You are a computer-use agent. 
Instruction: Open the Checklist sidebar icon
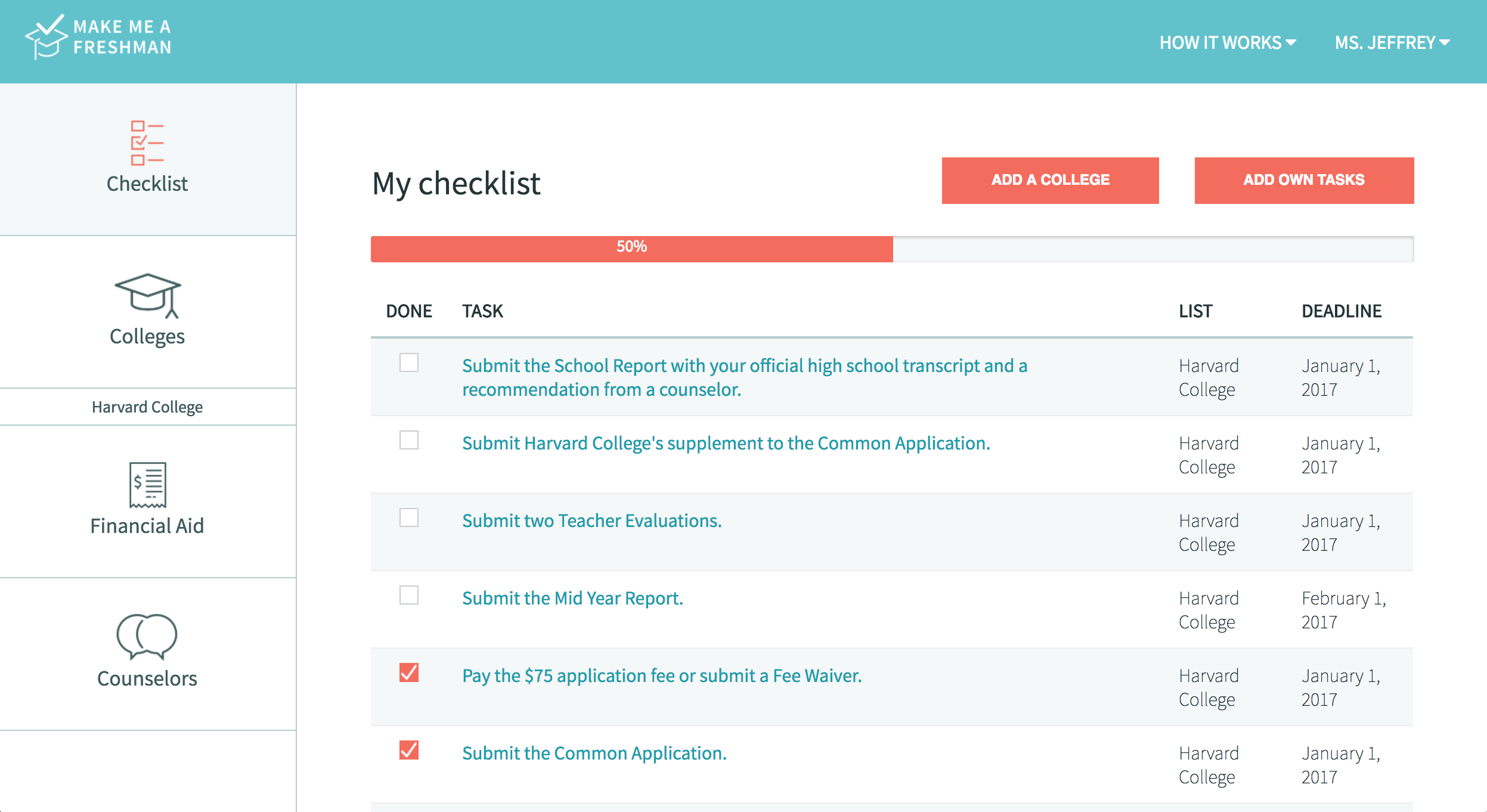[x=147, y=143]
